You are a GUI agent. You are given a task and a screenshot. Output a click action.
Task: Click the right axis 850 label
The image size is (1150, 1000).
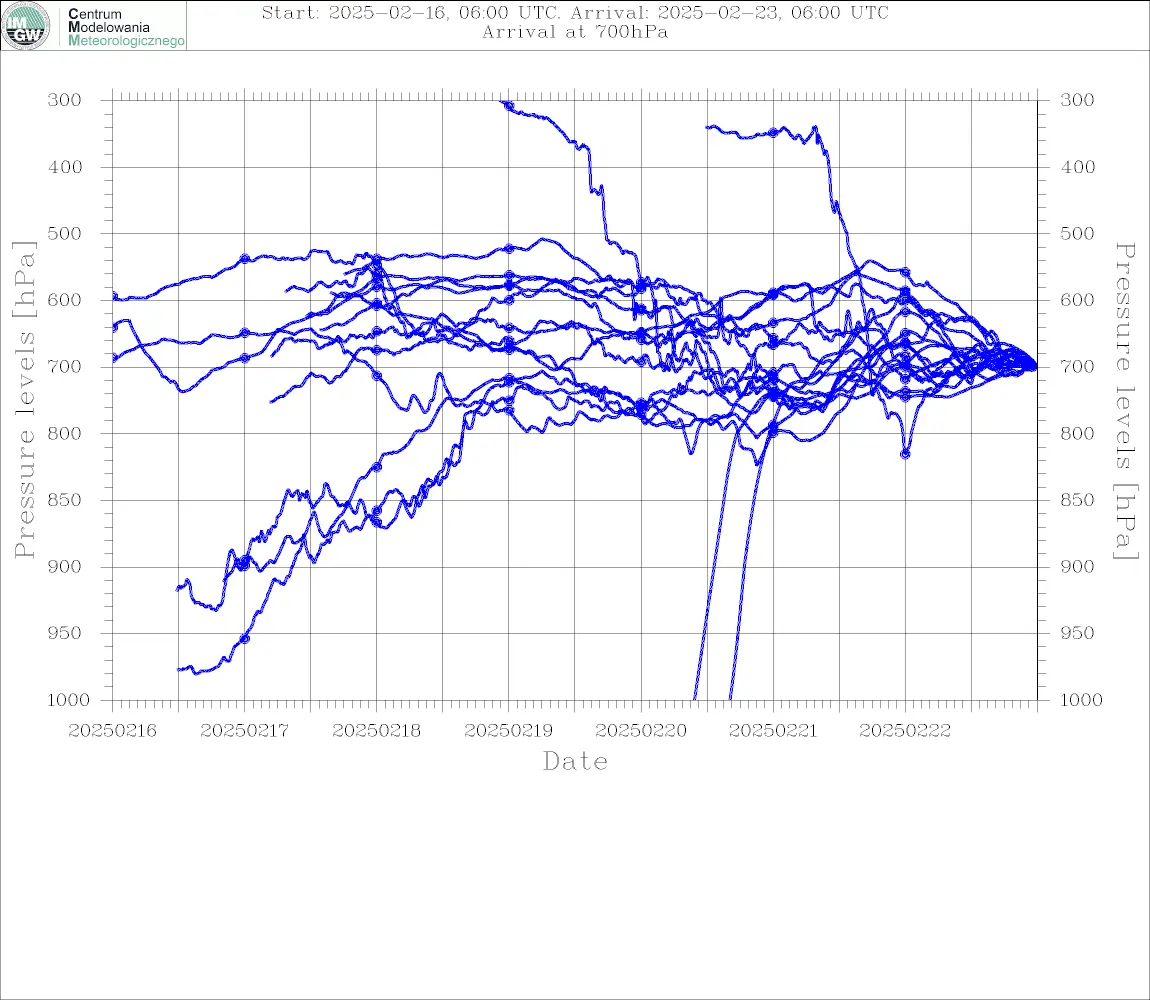point(1077,500)
